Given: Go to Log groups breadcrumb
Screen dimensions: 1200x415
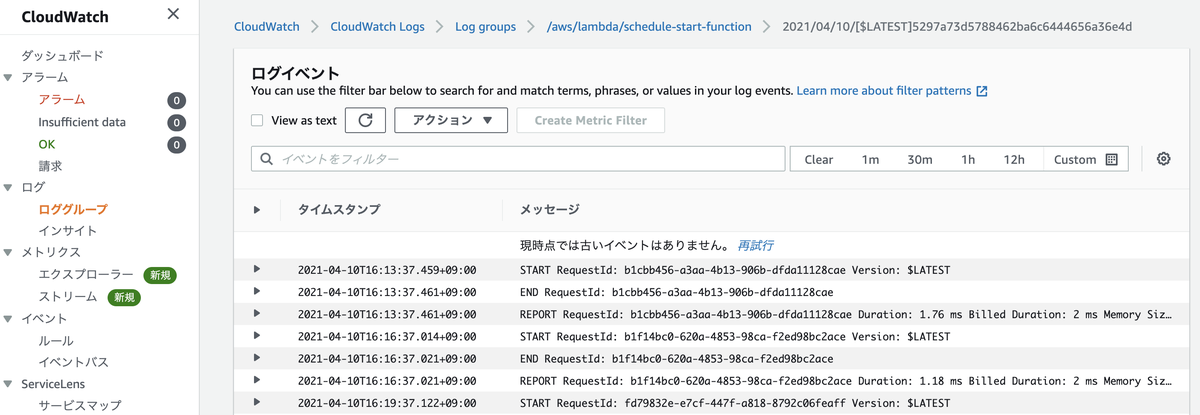Looking at the screenshot, I should pyautogui.click(x=484, y=27).
